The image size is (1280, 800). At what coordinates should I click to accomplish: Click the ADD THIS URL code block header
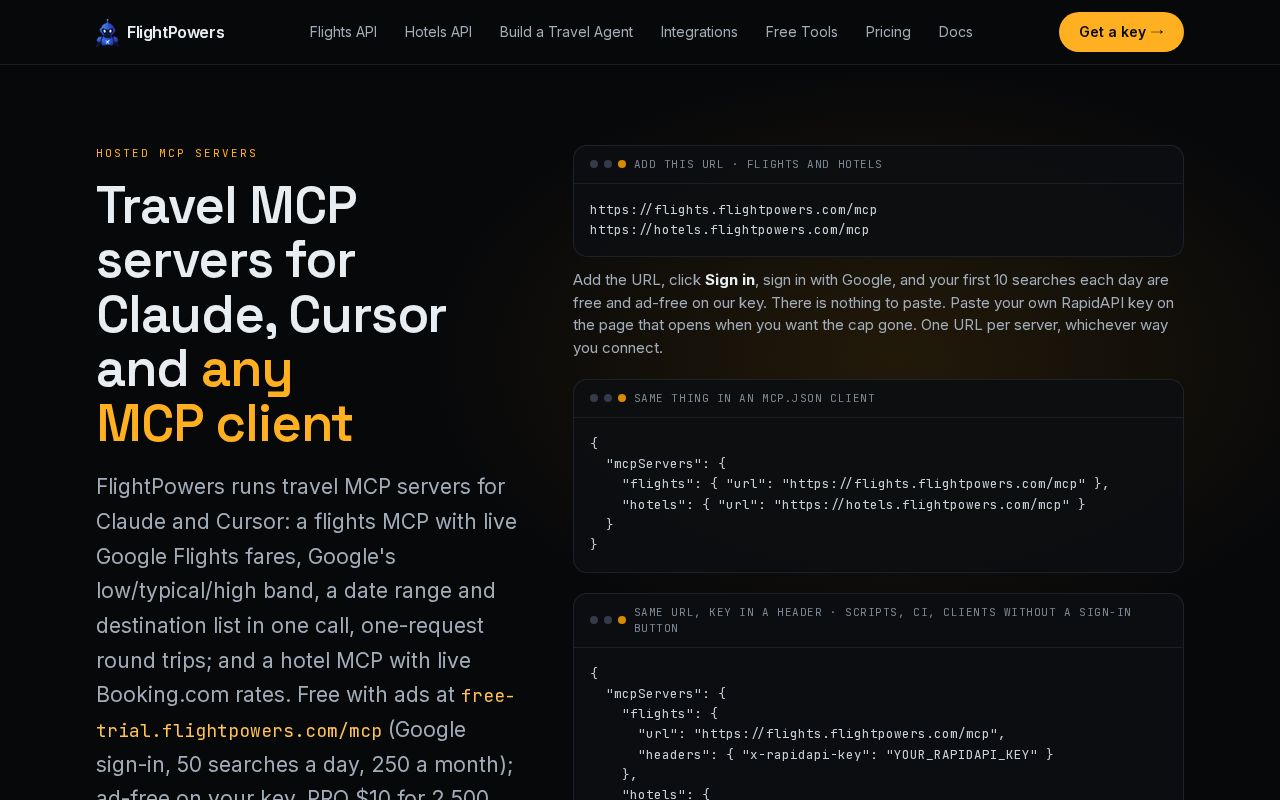[x=878, y=164]
